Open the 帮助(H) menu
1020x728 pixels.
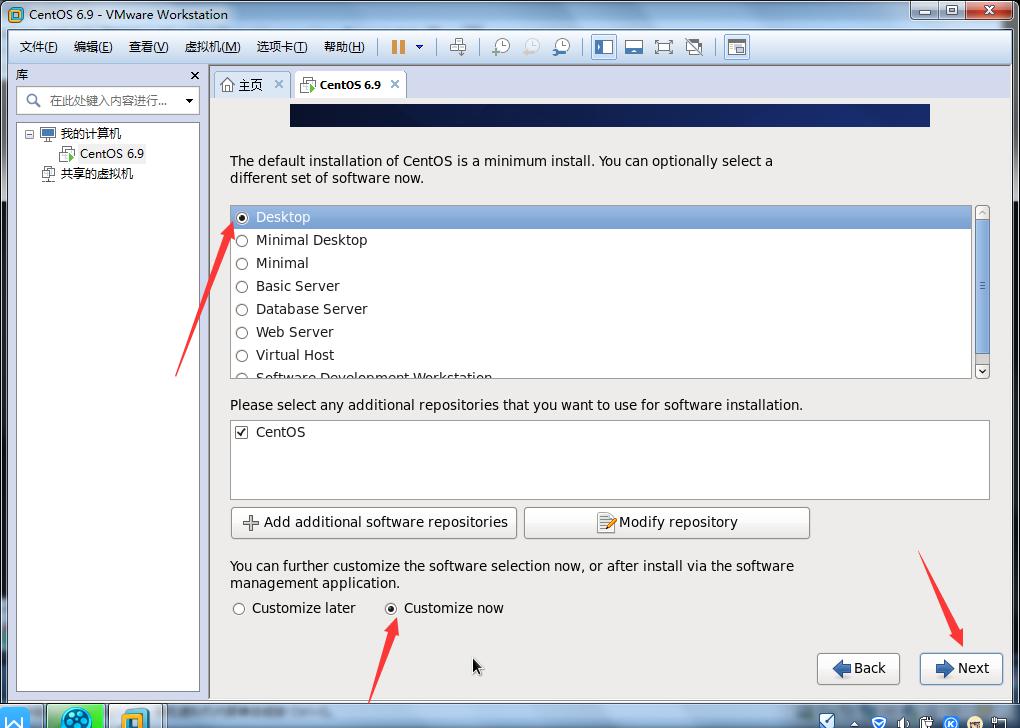point(344,47)
